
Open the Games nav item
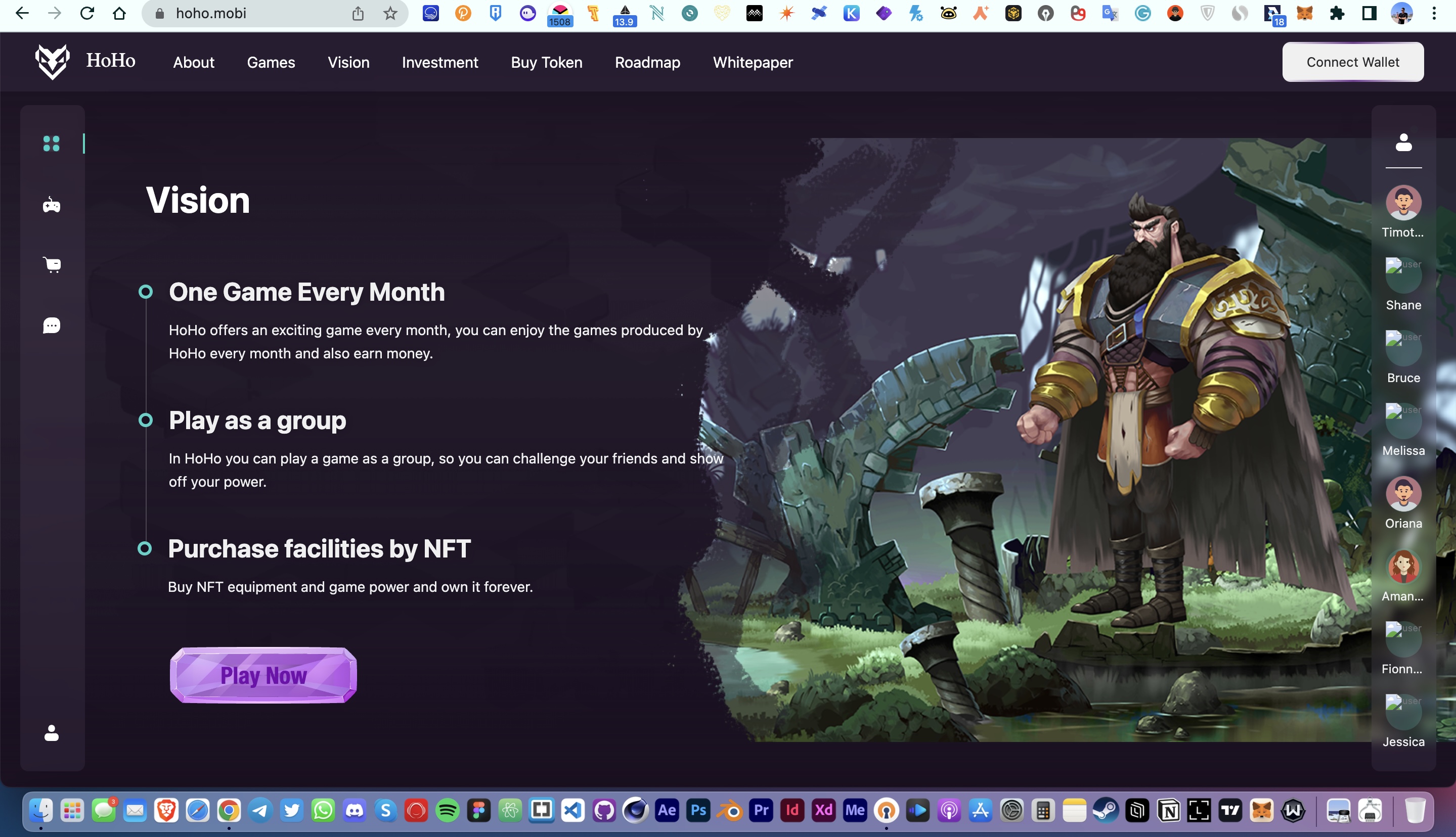(x=271, y=62)
